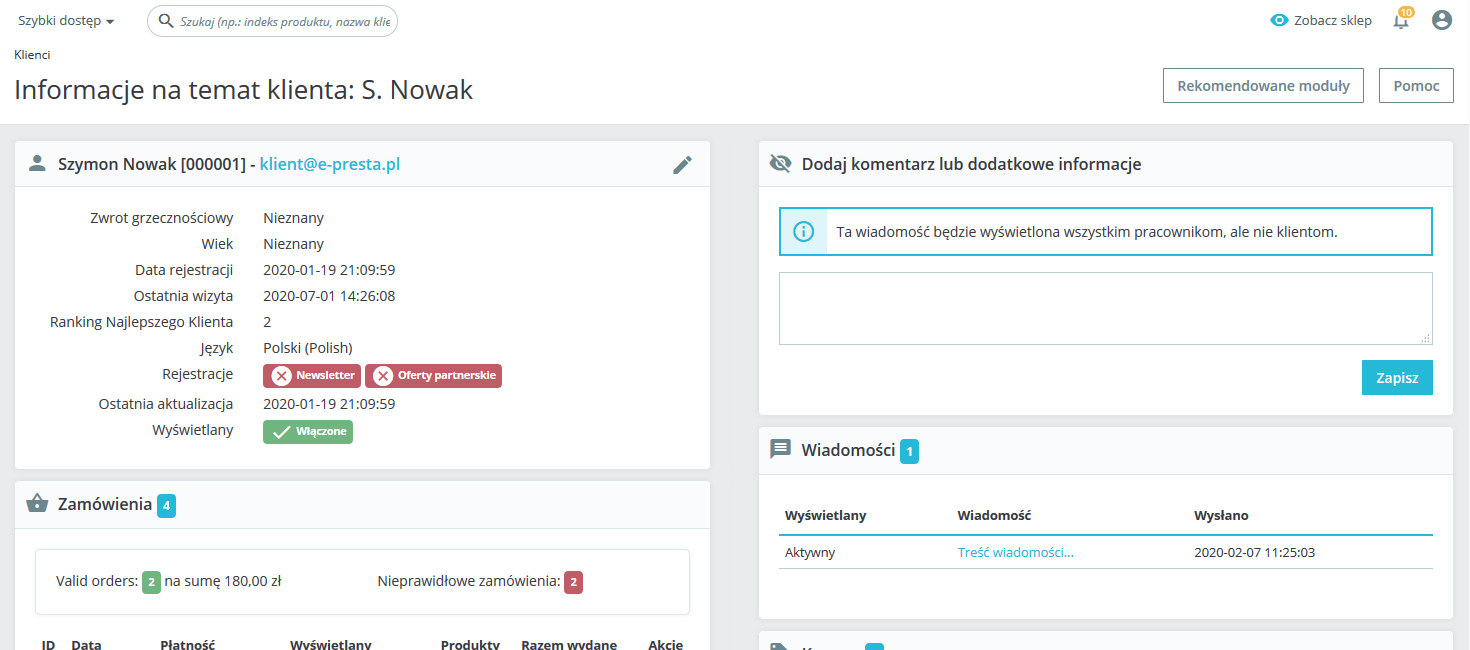Click the chat icon next to Wiadomości
This screenshot has width=1470, height=650.
[x=780, y=450]
